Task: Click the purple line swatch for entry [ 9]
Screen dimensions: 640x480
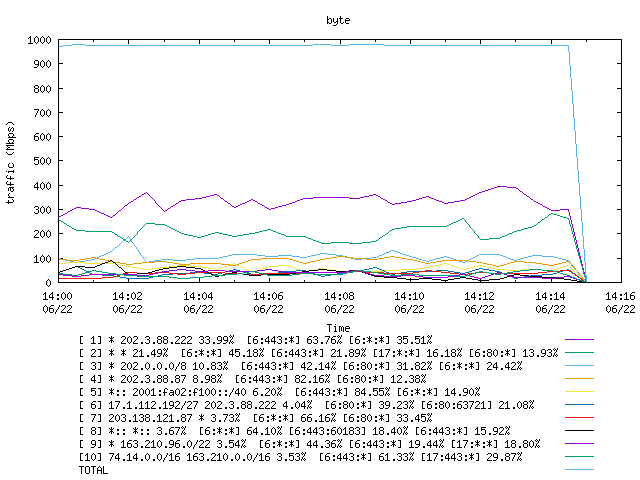Action: pyautogui.click(x=580, y=444)
